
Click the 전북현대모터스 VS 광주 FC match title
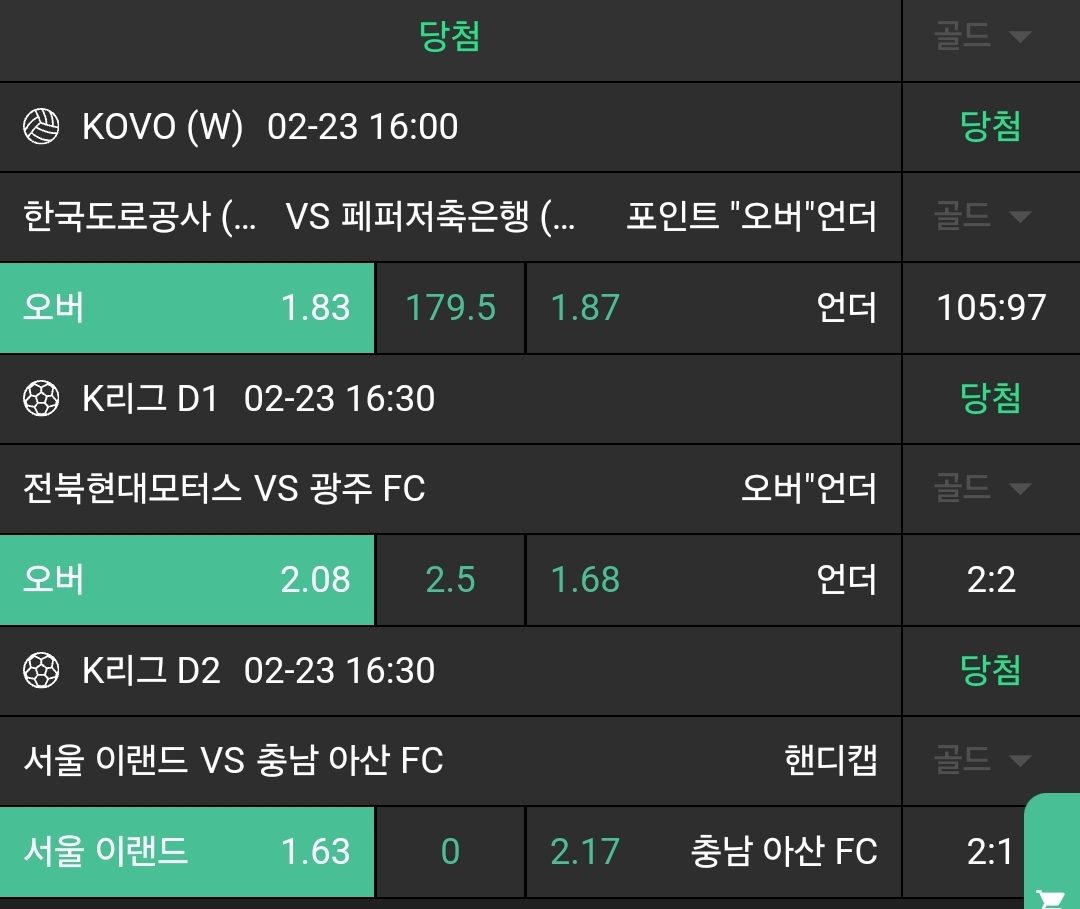click(224, 488)
